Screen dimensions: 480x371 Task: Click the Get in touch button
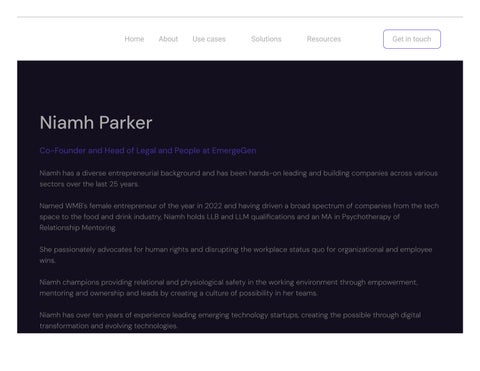412,39
